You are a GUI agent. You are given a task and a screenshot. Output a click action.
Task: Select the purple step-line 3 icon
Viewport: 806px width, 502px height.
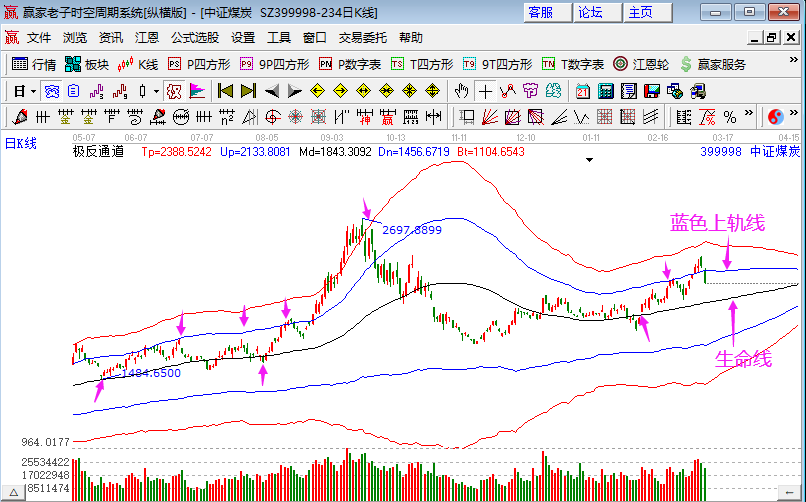click(97, 91)
